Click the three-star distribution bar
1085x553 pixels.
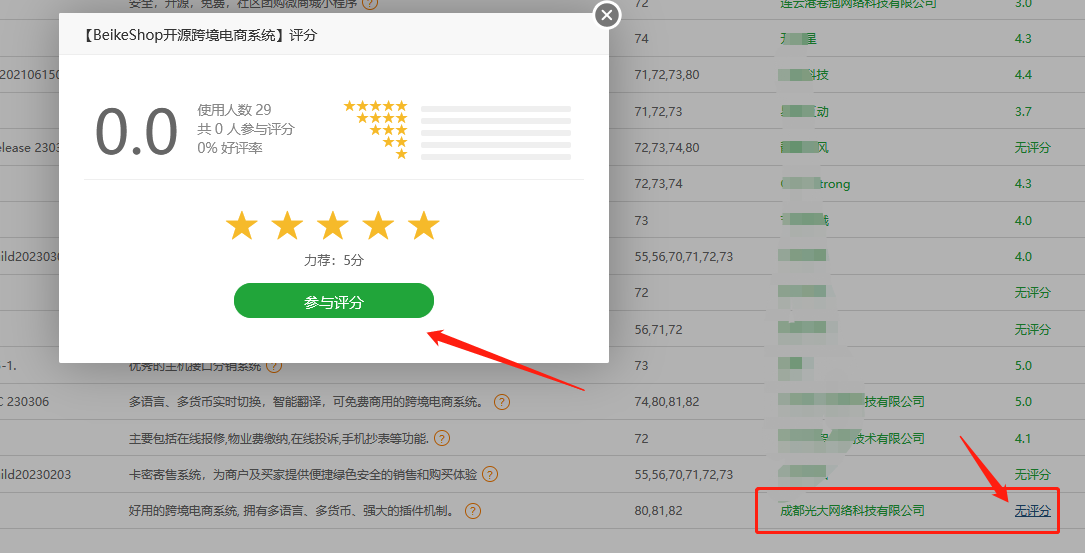495,133
